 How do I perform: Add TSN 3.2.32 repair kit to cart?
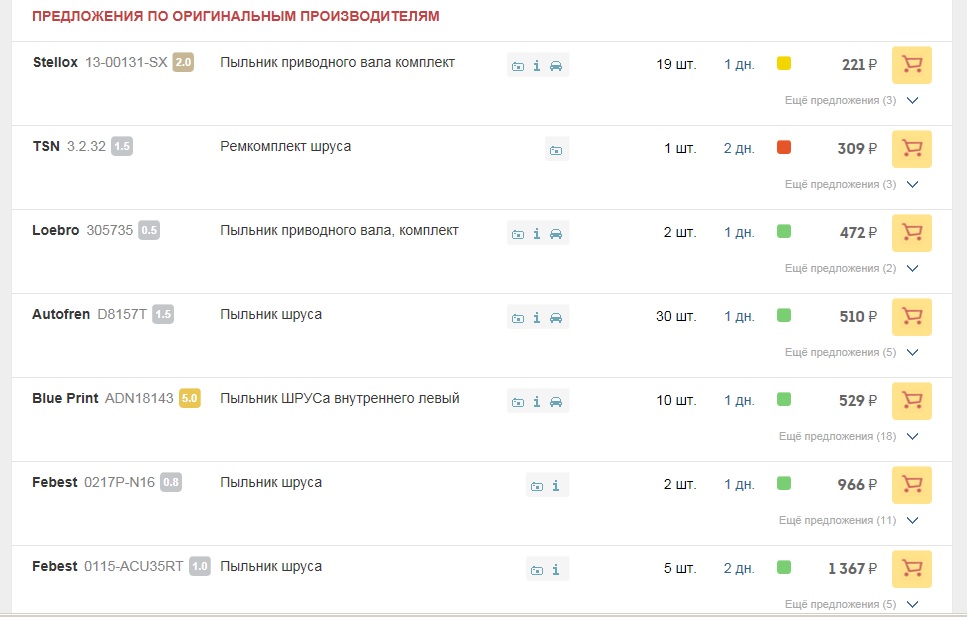[911, 149]
